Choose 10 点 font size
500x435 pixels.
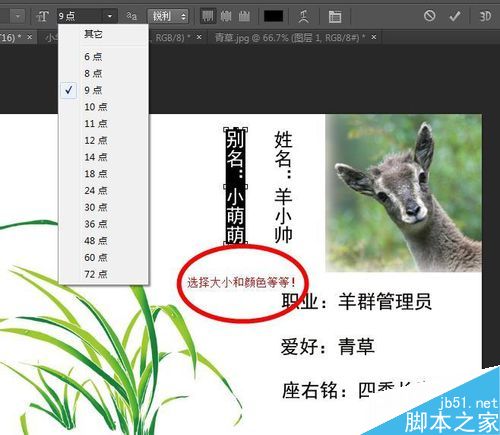coord(103,107)
